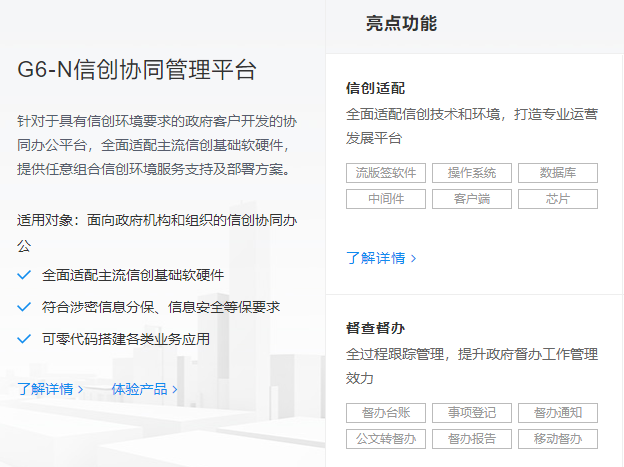Select the 督办通知 tag

557,413
